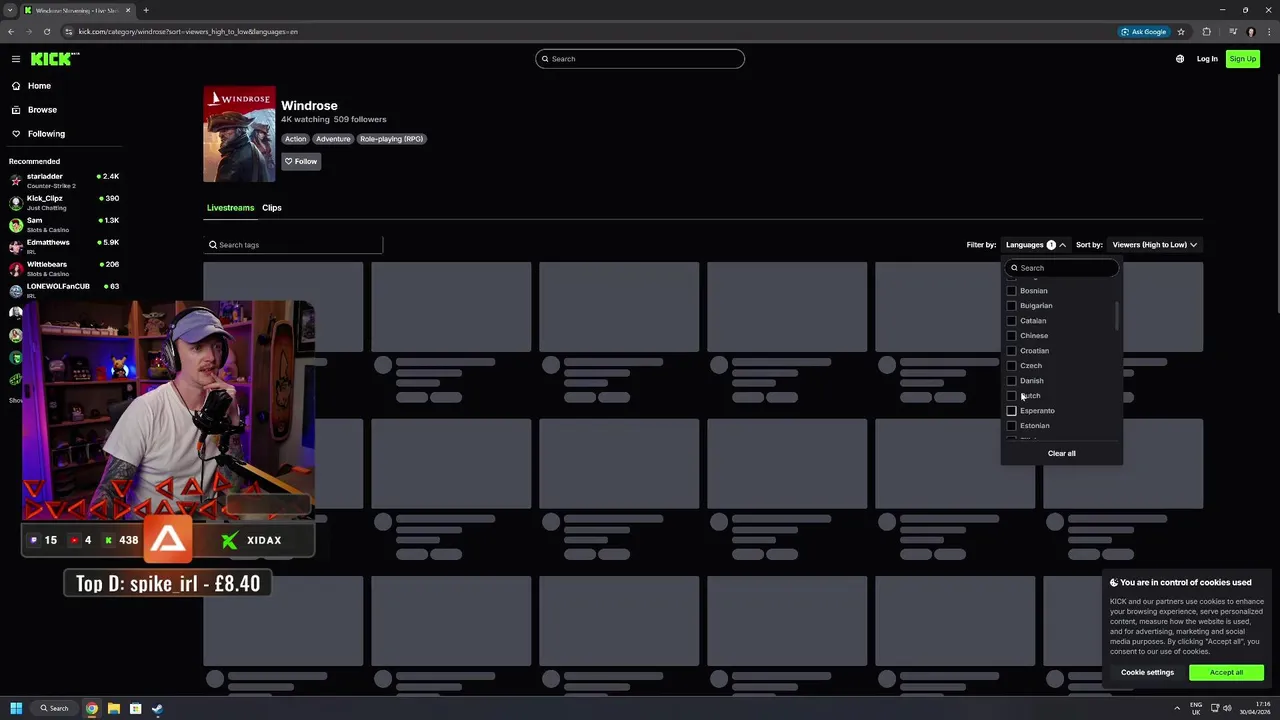
Task: Click the browser address bar URL
Action: point(188,32)
